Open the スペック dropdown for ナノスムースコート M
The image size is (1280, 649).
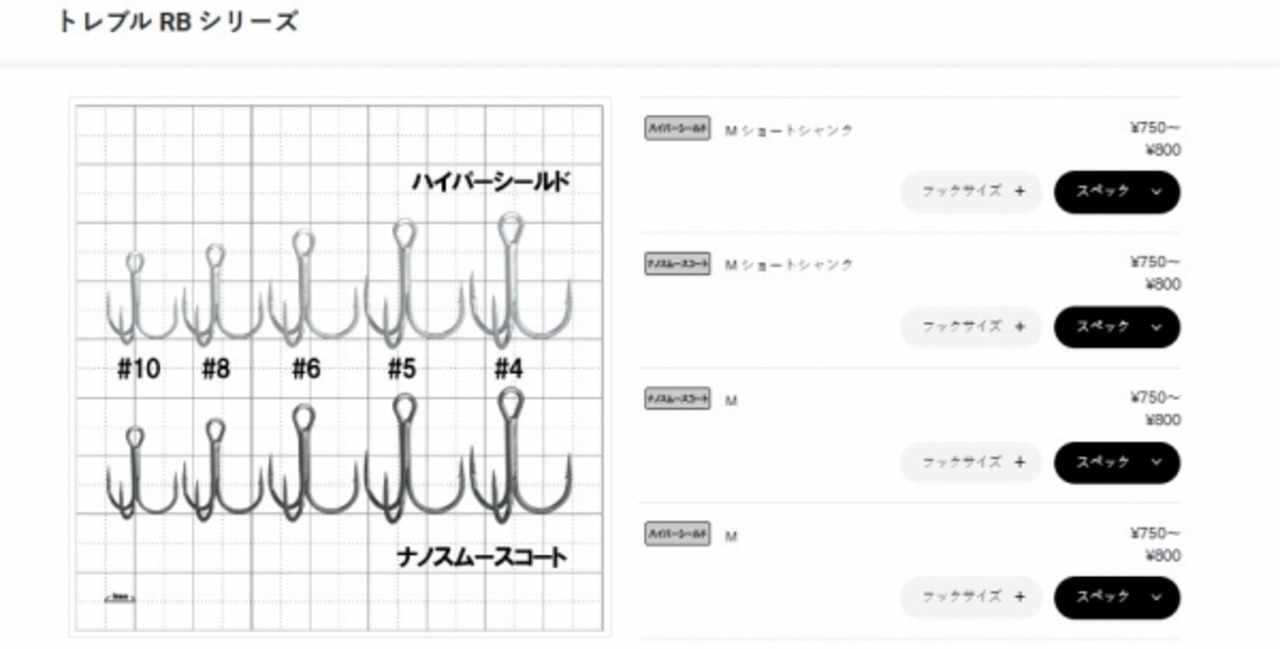point(1117,462)
